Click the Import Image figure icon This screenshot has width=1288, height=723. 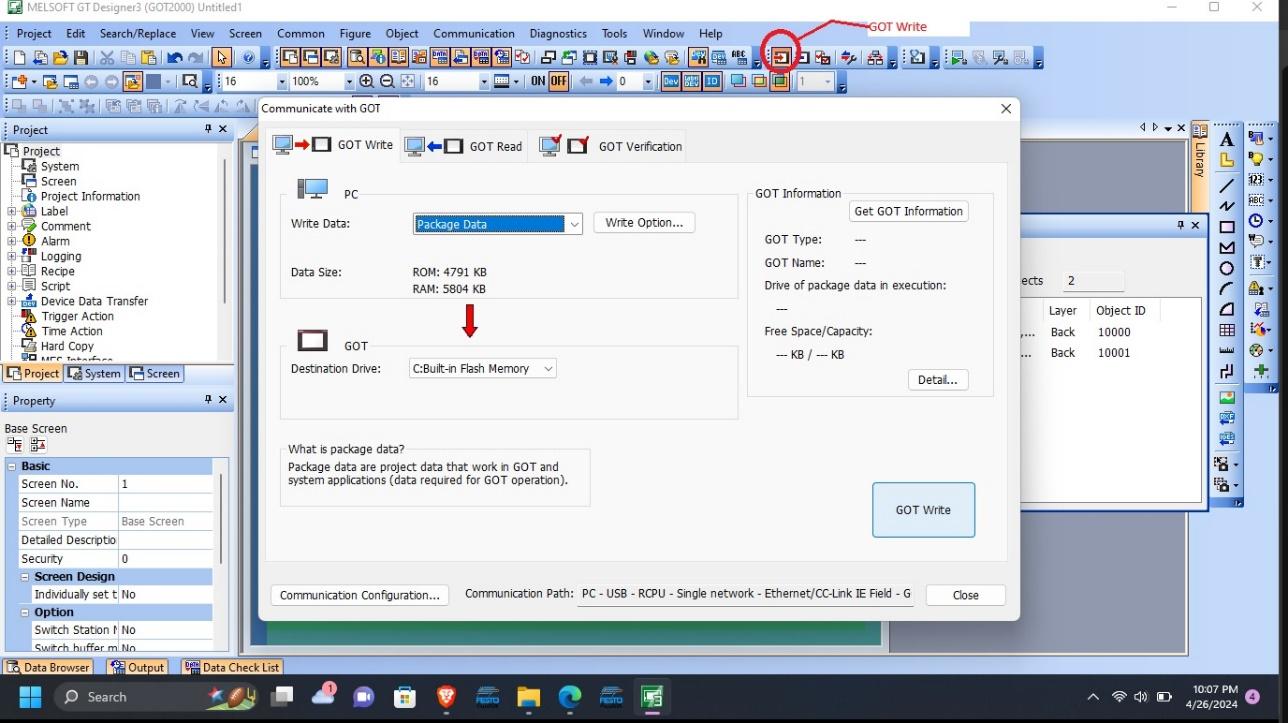pos(1227,397)
